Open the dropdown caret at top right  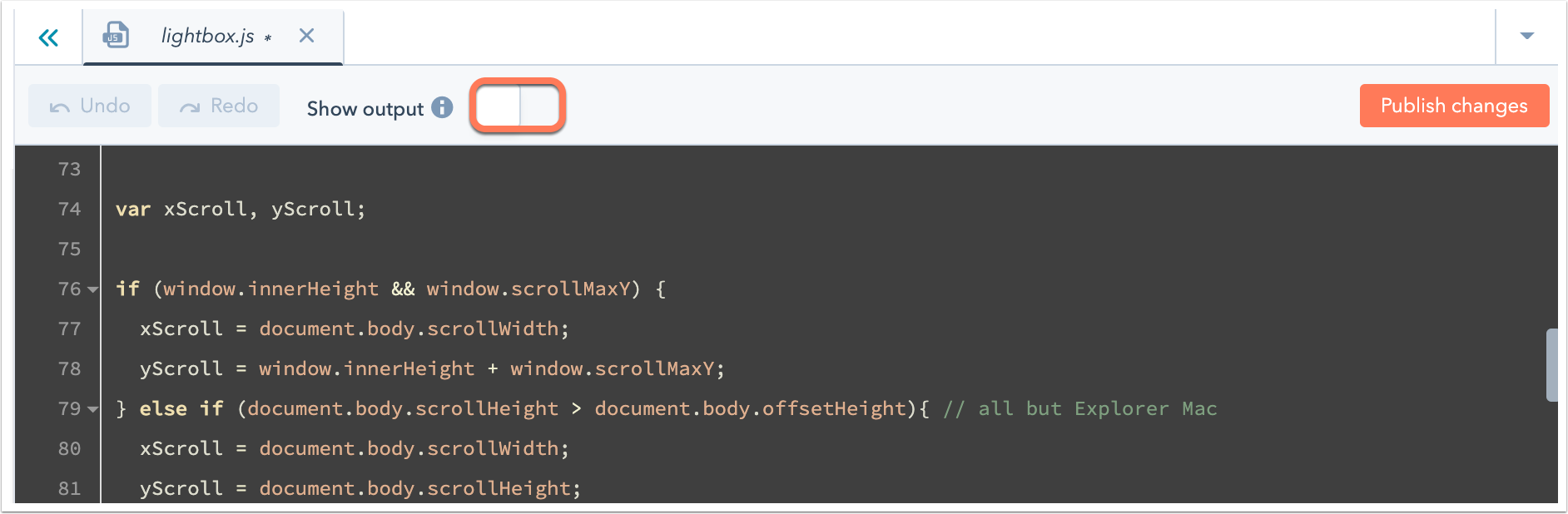[1526, 36]
